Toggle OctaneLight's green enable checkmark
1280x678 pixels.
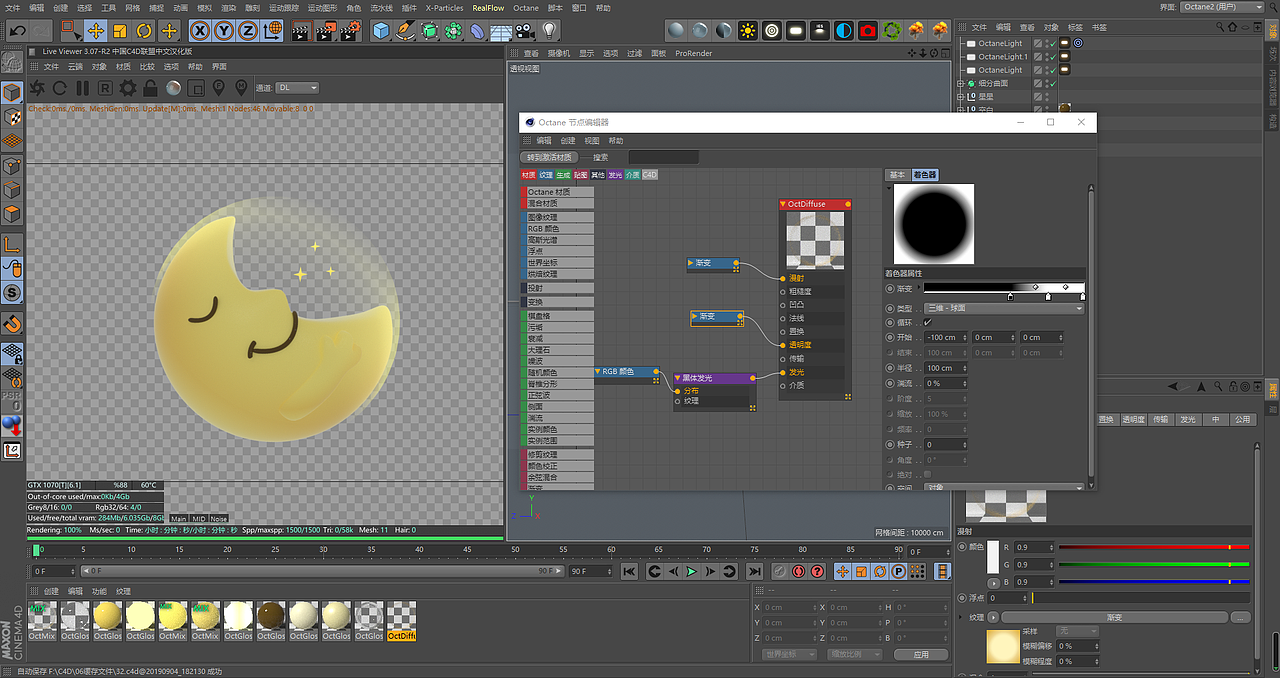(1053, 43)
